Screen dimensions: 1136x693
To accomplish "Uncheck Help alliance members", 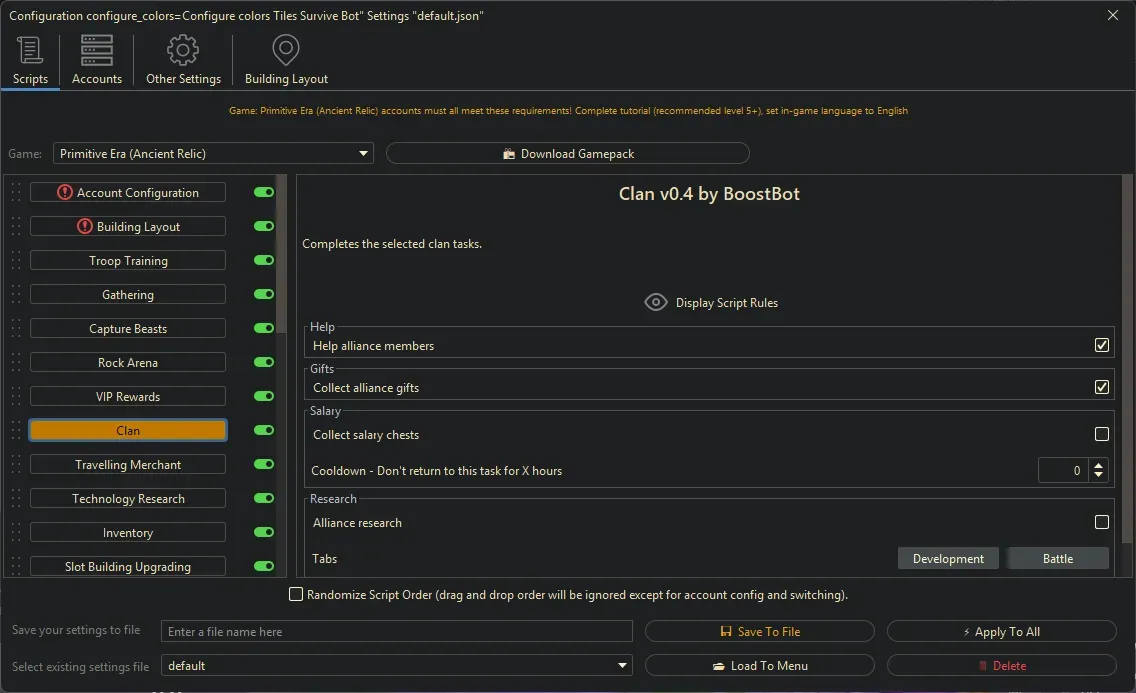I will (1102, 343).
